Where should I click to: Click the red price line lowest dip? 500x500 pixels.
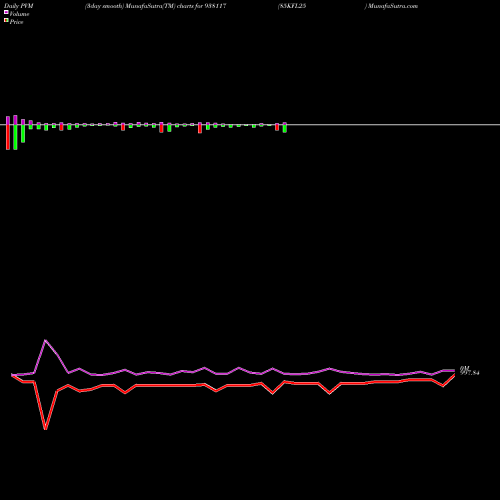coord(46,428)
